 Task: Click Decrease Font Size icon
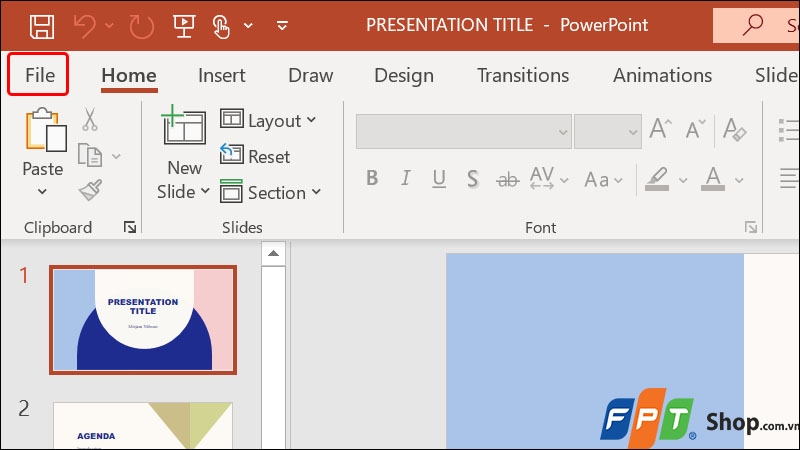coord(695,129)
